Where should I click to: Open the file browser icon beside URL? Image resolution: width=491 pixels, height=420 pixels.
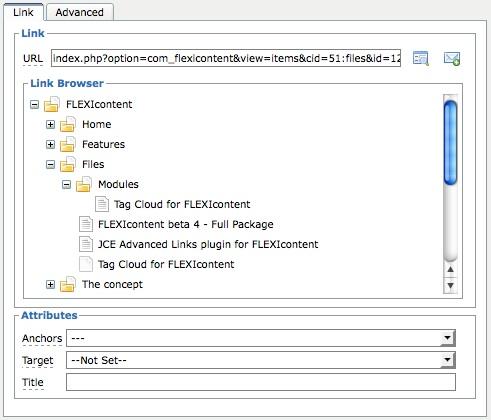(x=420, y=58)
